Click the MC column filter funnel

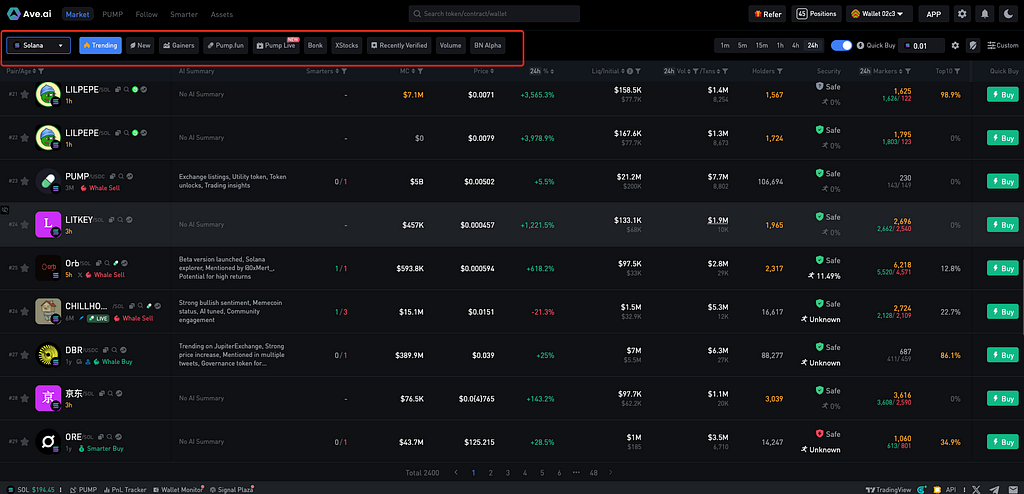(420, 71)
